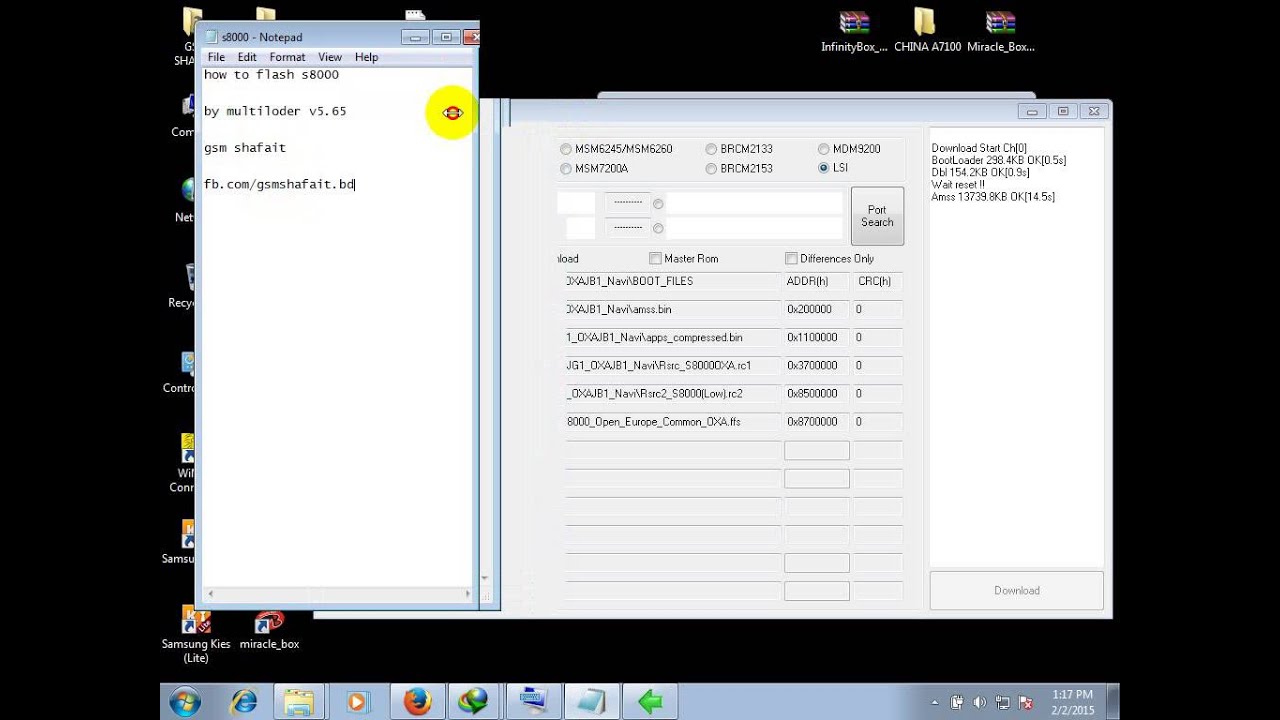Click the Notepad title bar icon
The width and height of the screenshot is (1280, 720).
pyautogui.click(x=211, y=37)
